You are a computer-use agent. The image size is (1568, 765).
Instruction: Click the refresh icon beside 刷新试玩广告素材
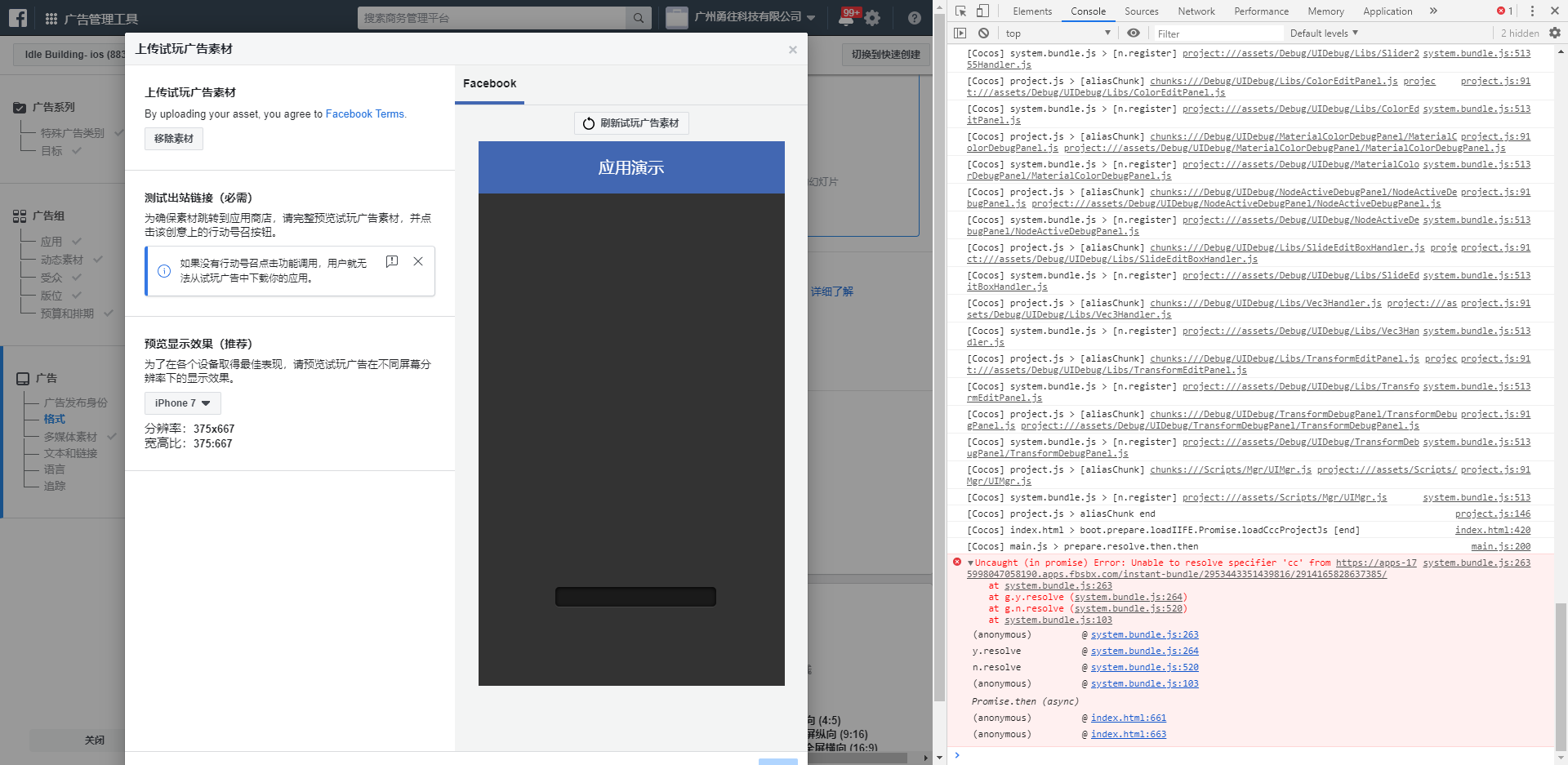click(x=589, y=123)
